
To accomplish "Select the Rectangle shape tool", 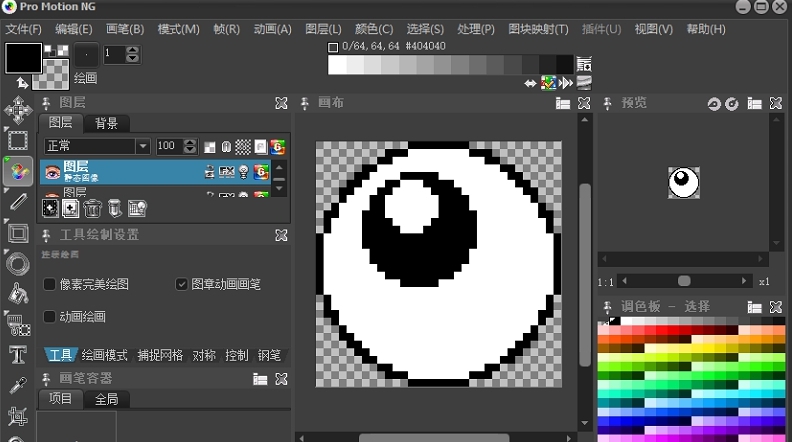I will point(18,233).
